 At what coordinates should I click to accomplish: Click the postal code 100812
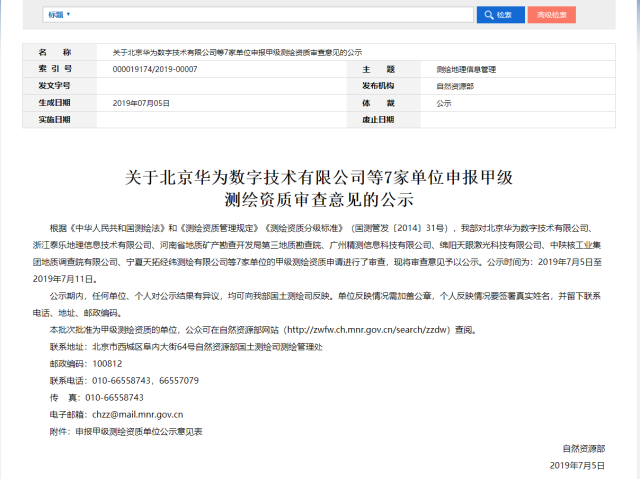pos(107,364)
